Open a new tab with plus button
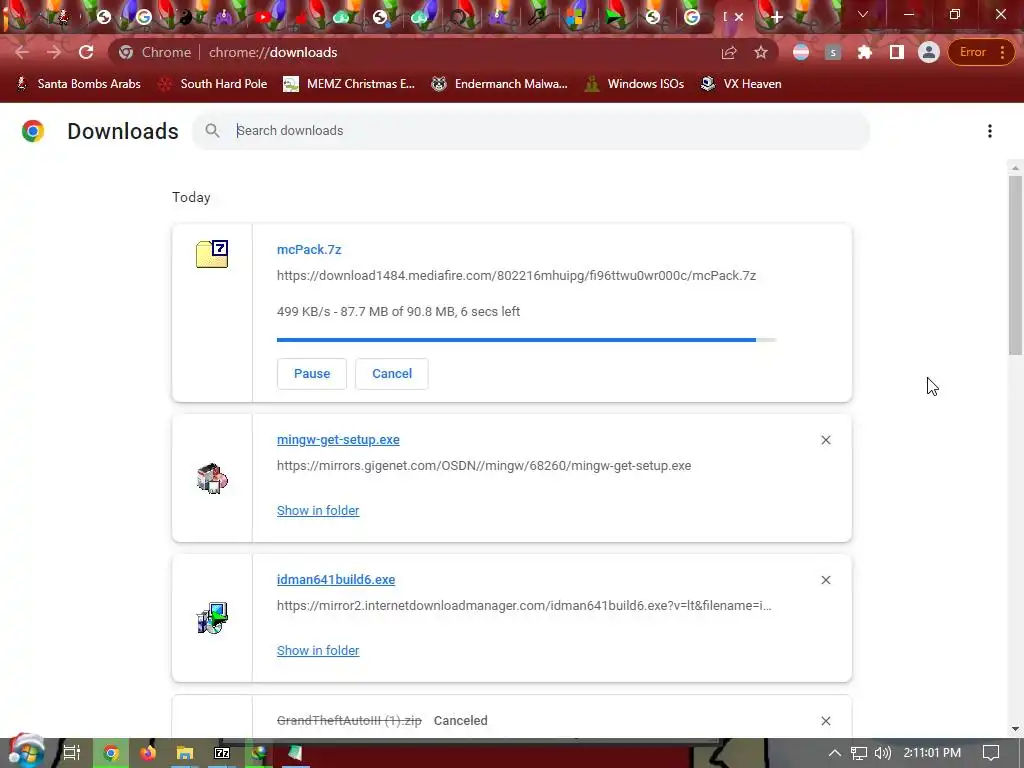 pos(776,17)
